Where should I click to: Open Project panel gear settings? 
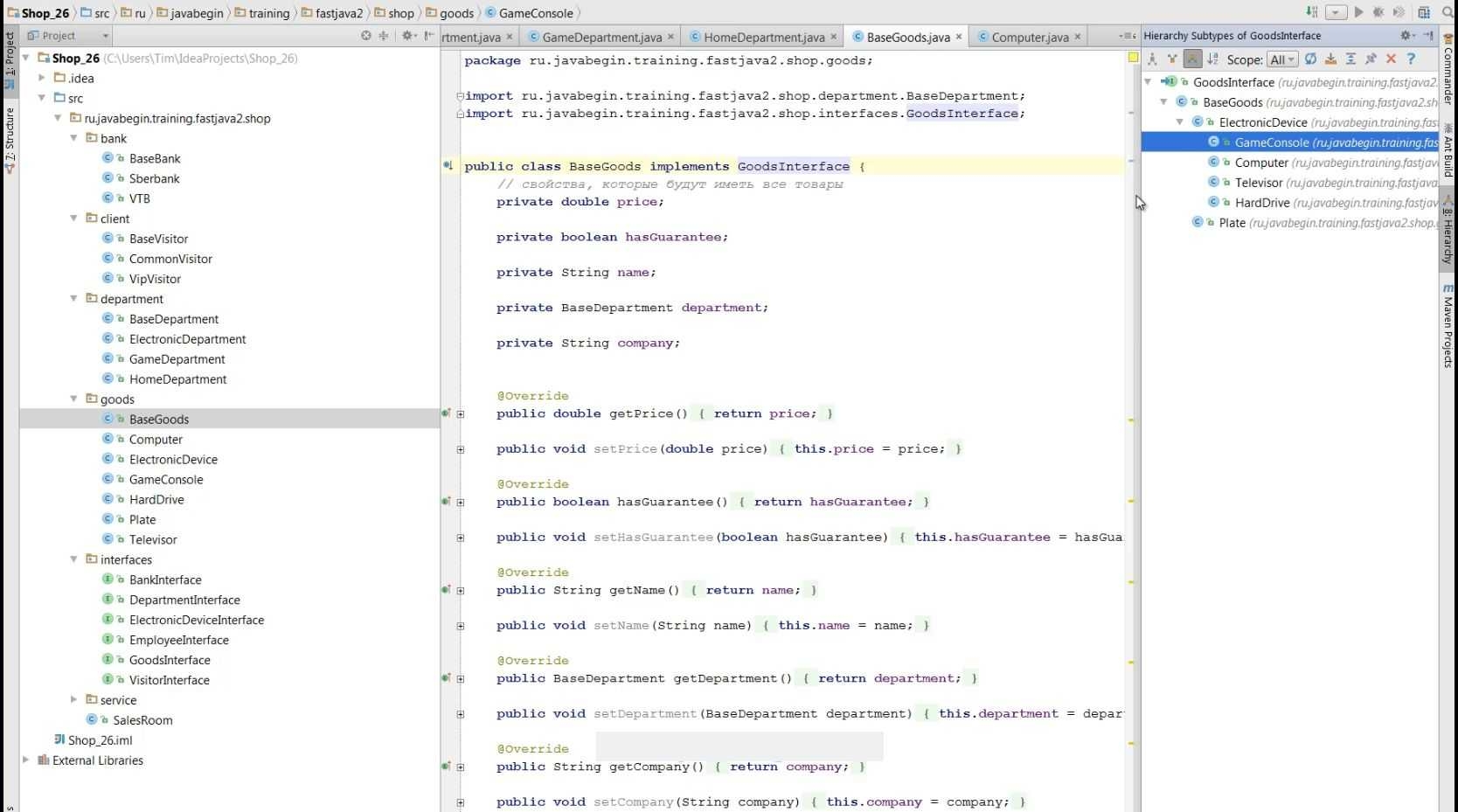(407, 36)
